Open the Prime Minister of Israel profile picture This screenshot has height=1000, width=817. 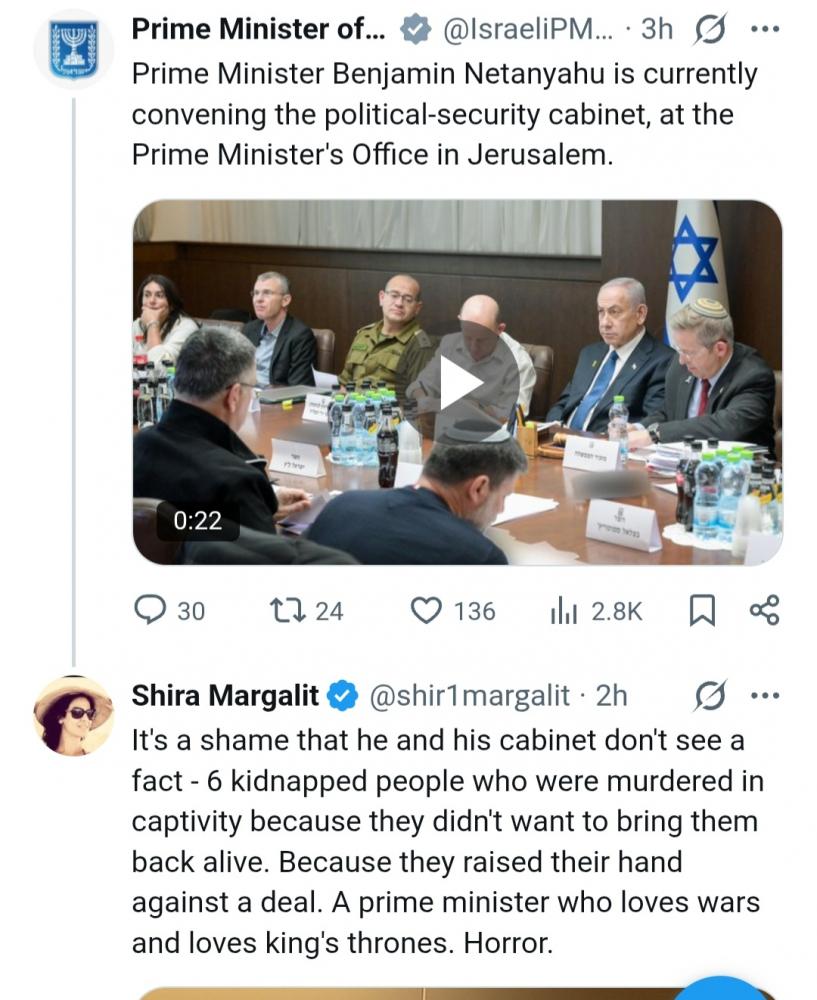pyautogui.click(x=74, y=50)
